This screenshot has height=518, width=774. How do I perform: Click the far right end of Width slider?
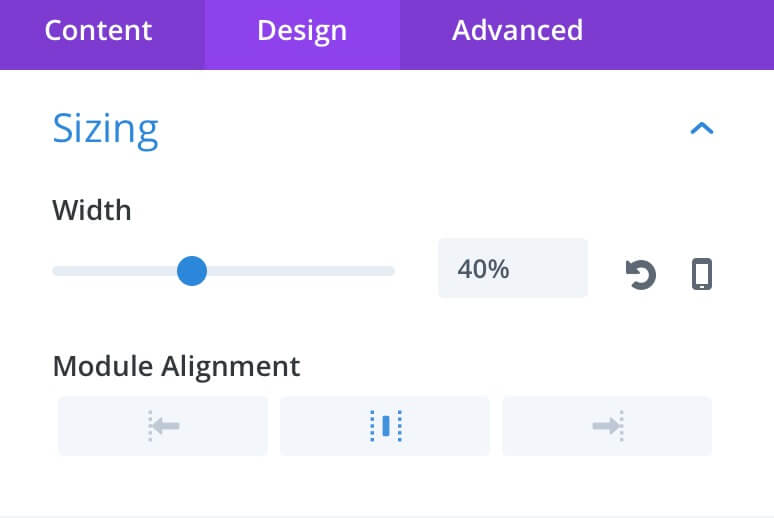coord(391,271)
